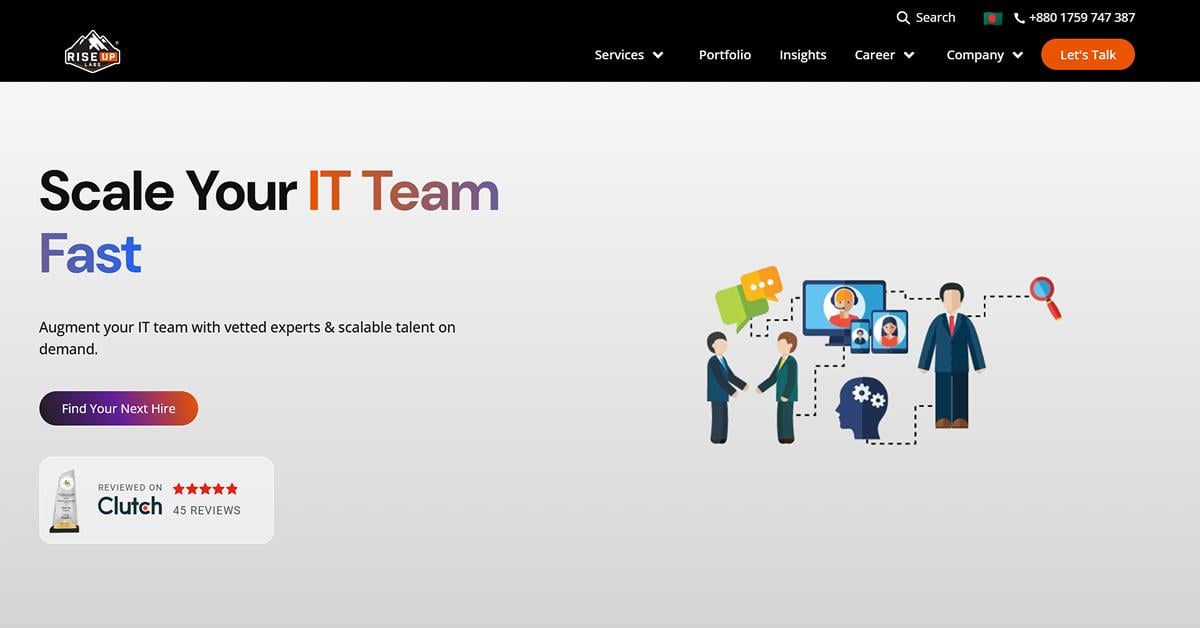The height and width of the screenshot is (628, 1200).
Task: Expand the Career dropdown chevron
Action: [x=909, y=55]
